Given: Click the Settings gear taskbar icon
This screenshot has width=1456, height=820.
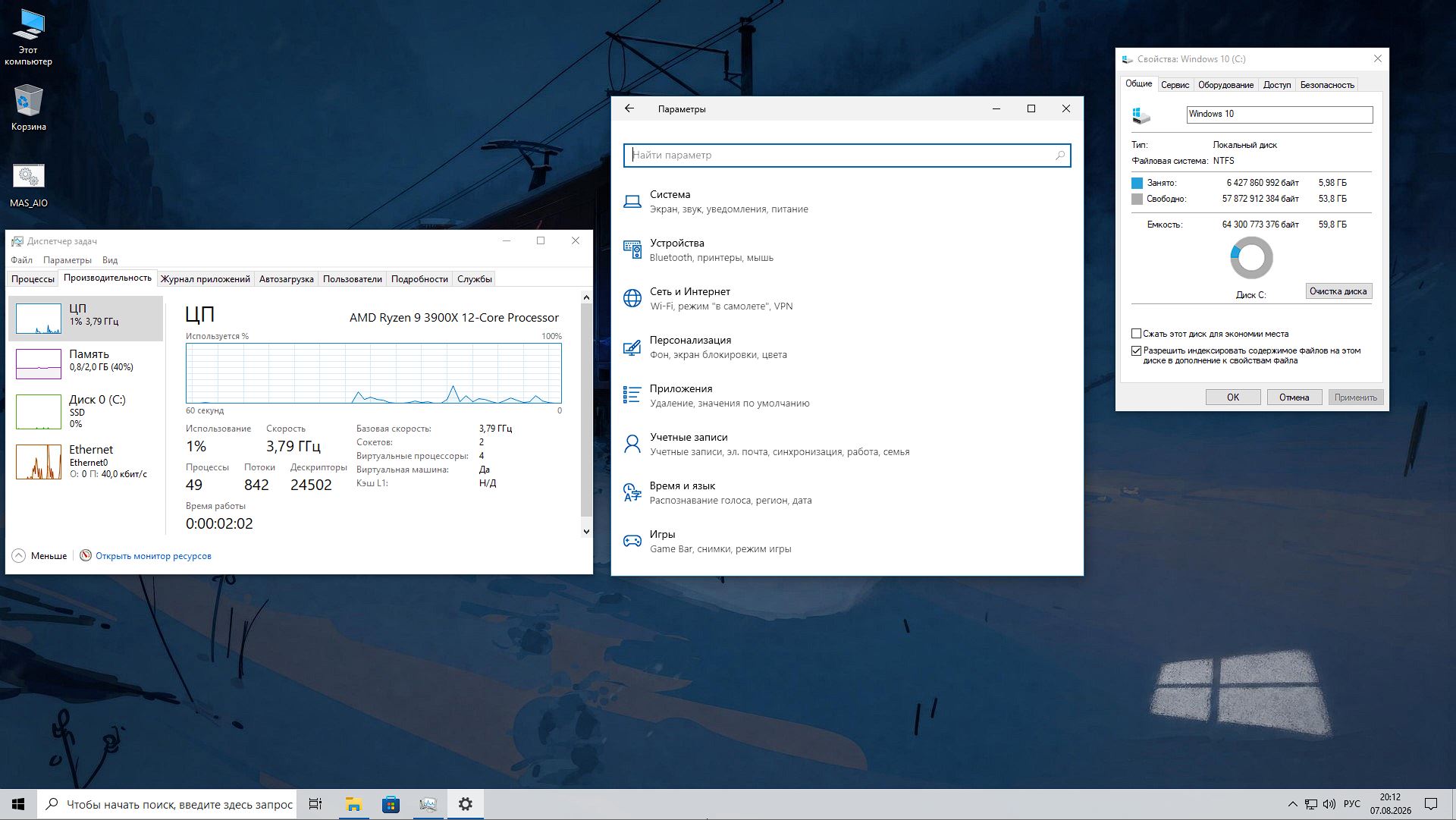Looking at the screenshot, I should pyautogui.click(x=466, y=804).
